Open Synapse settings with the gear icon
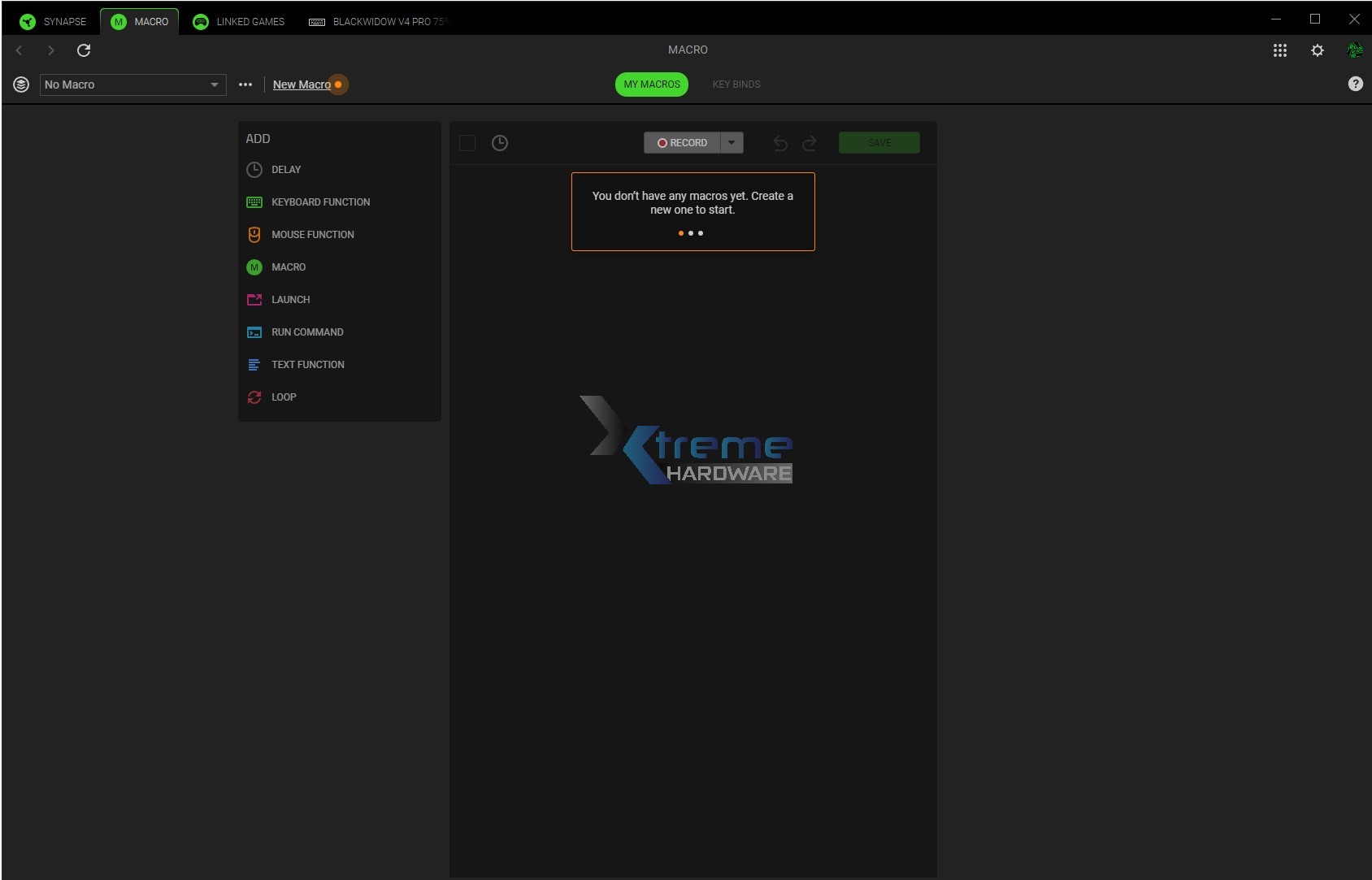 tap(1318, 50)
